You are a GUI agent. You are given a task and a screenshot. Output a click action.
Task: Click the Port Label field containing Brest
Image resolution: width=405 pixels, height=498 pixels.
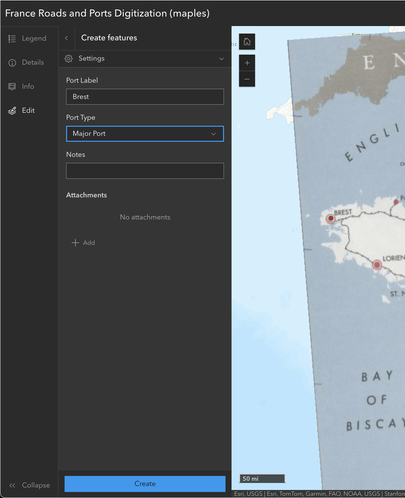tap(145, 97)
